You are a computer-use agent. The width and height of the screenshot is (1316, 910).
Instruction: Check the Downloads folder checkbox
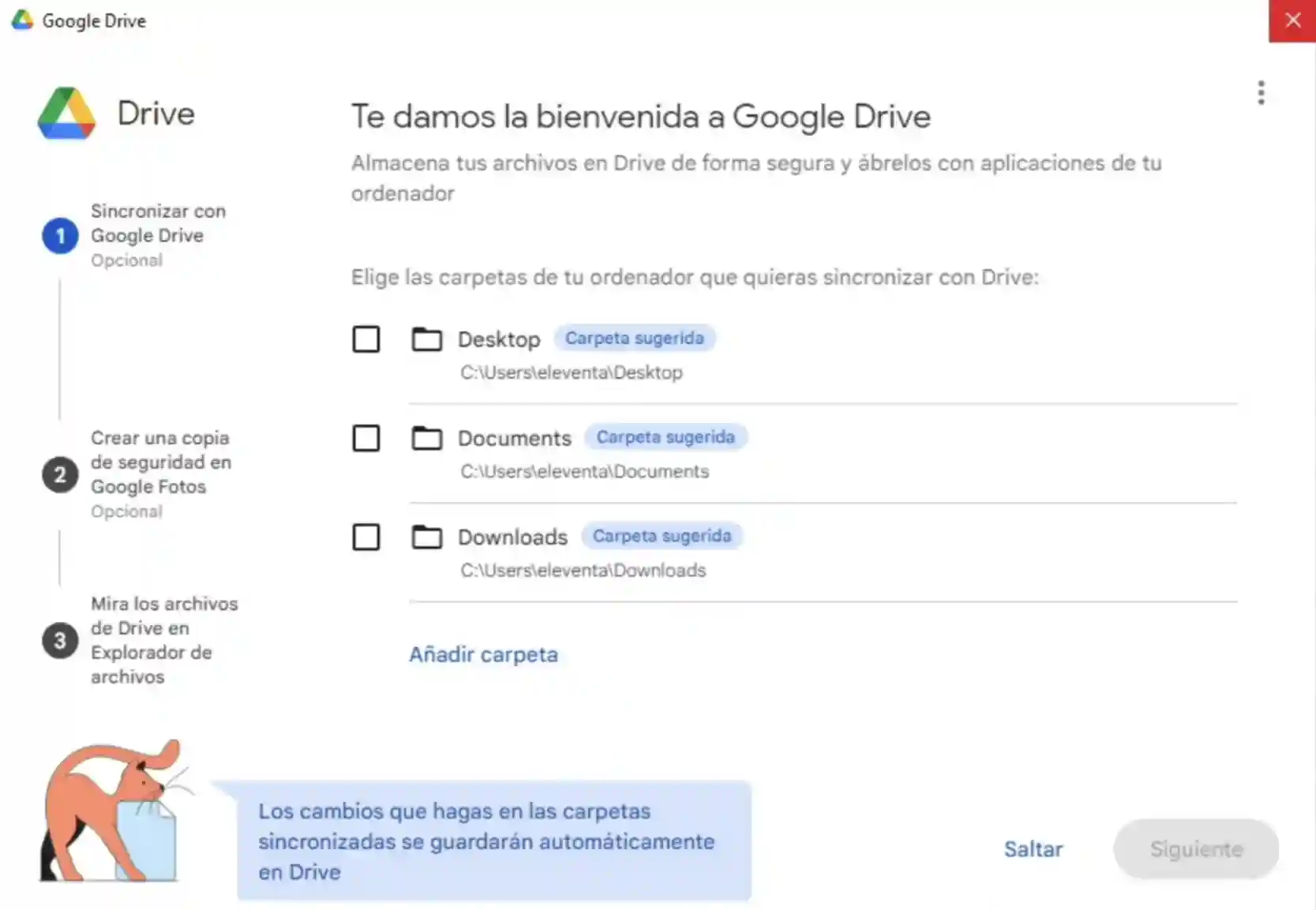point(366,537)
